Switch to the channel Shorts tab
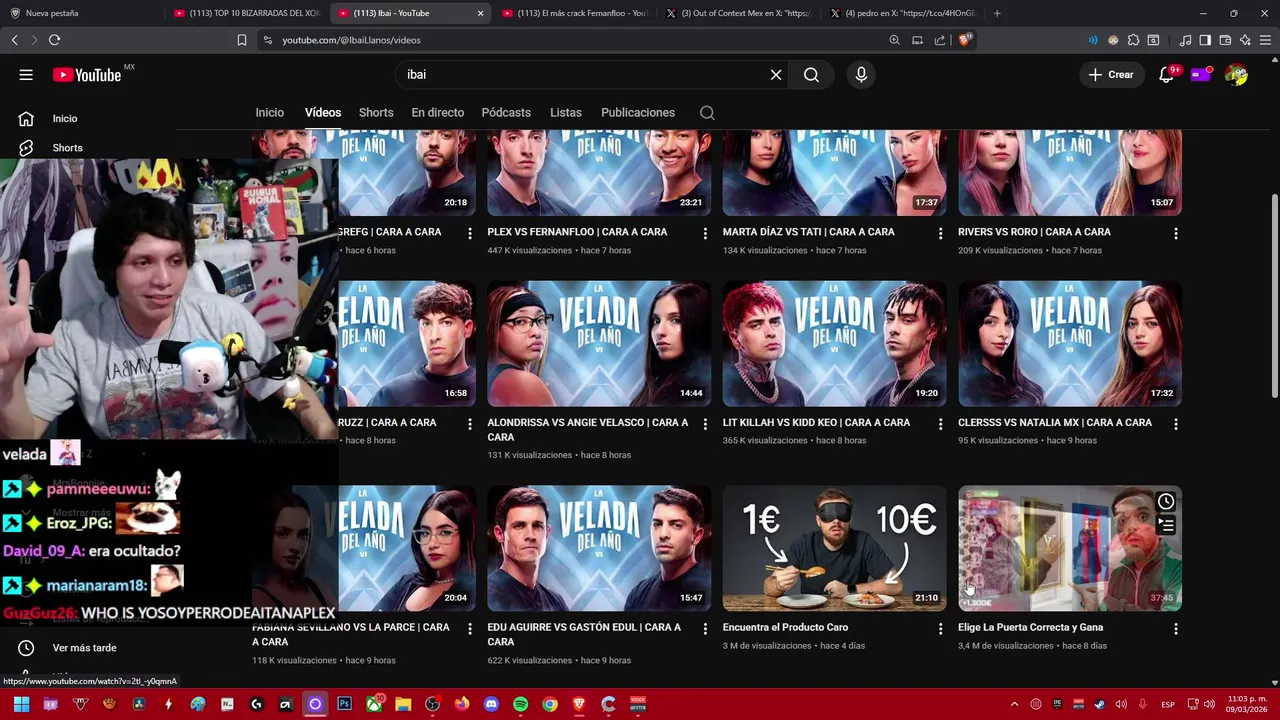The height and width of the screenshot is (720, 1280). (x=376, y=113)
